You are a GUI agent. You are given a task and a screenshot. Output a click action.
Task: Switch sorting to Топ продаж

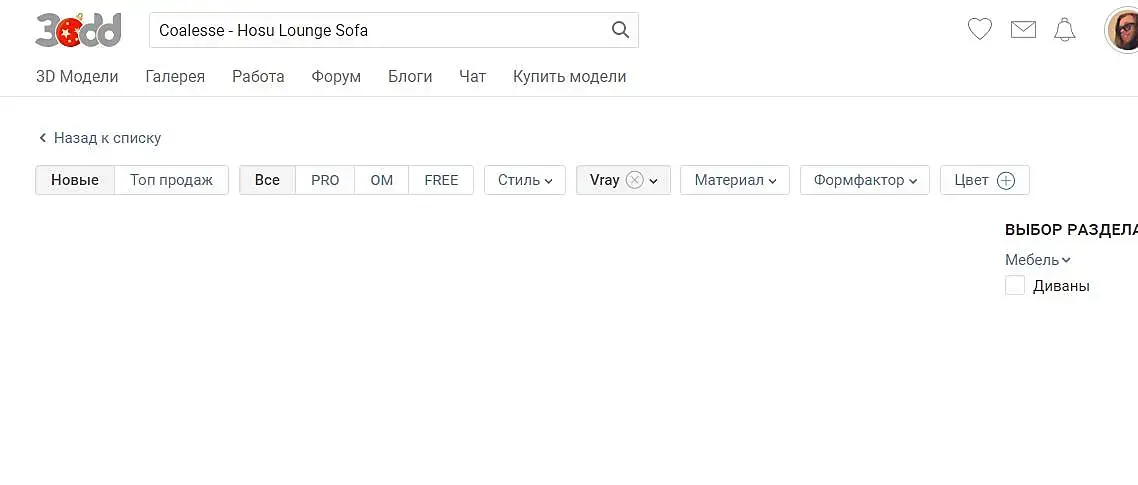tap(171, 180)
